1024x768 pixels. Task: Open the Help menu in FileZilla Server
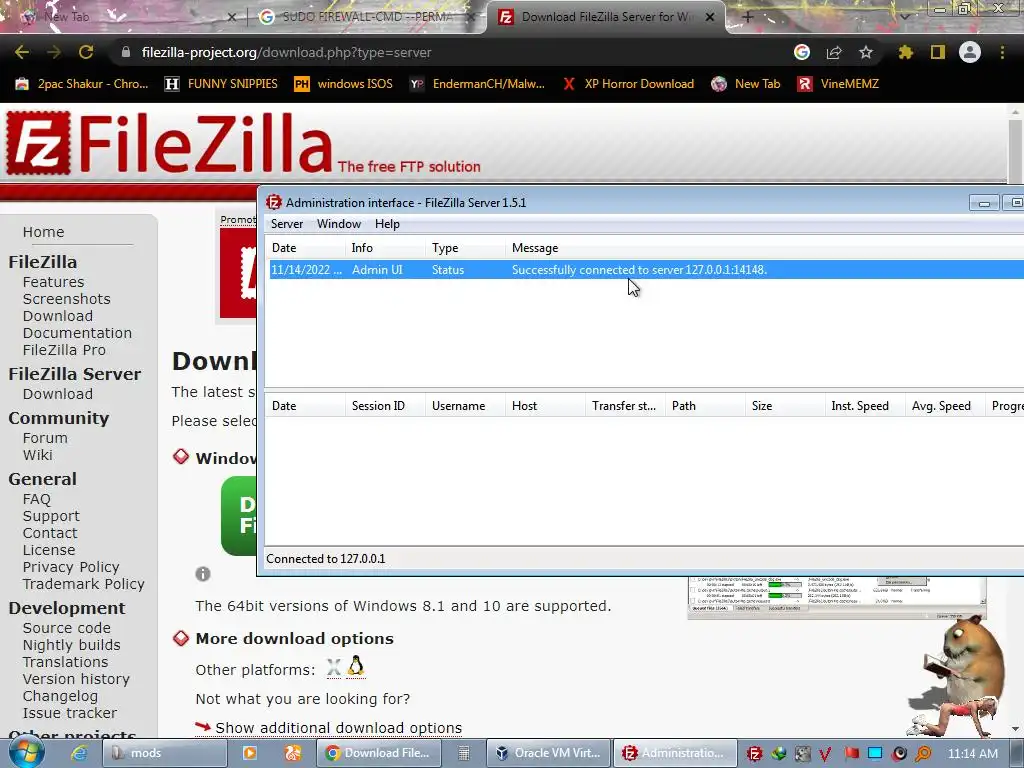pos(387,224)
